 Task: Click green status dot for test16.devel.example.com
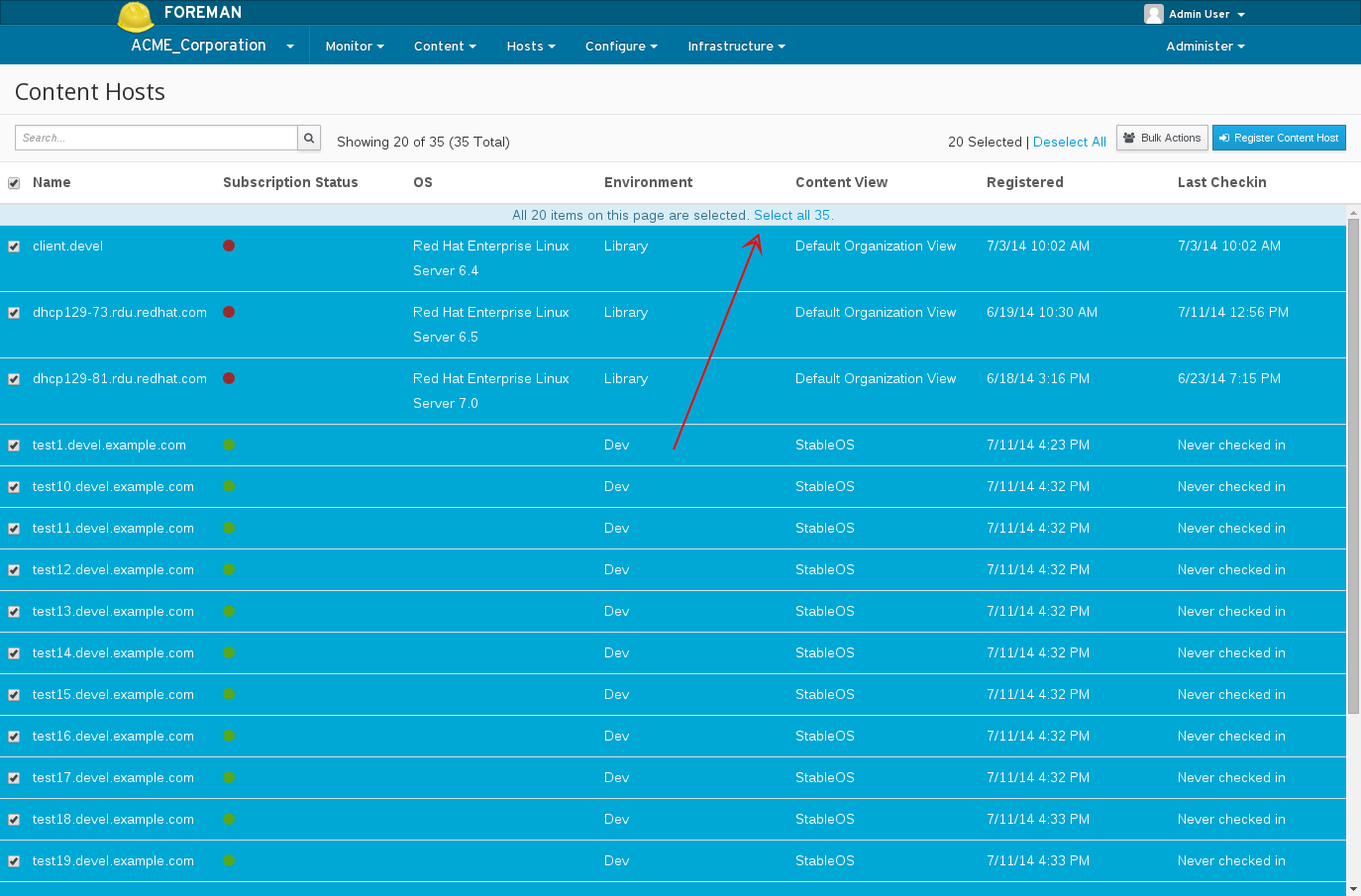pyautogui.click(x=229, y=736)
